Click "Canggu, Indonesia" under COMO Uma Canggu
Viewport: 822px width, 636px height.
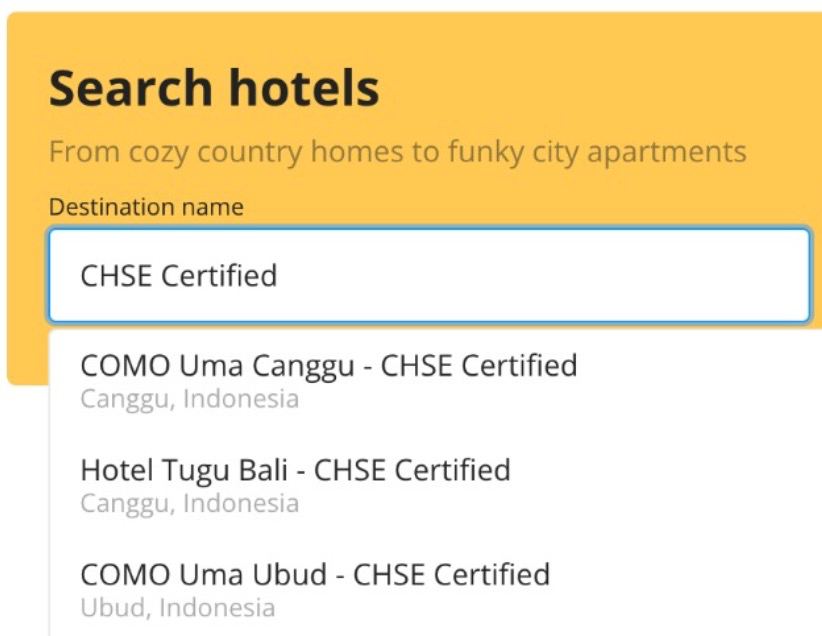pos(189,399)
